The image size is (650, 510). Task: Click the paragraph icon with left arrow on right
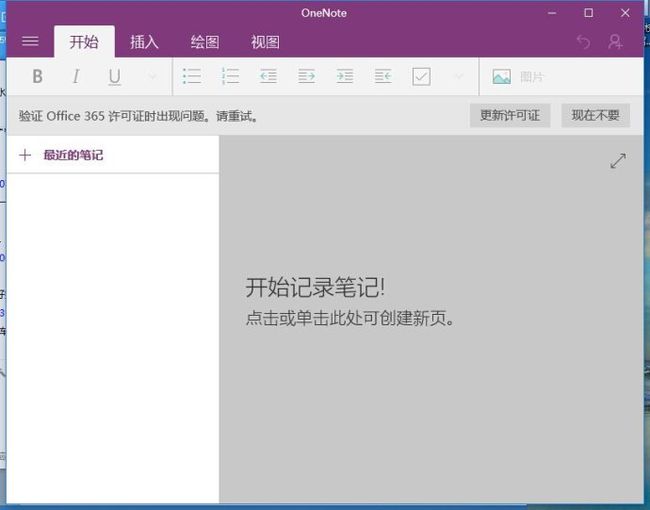(383, 76)
